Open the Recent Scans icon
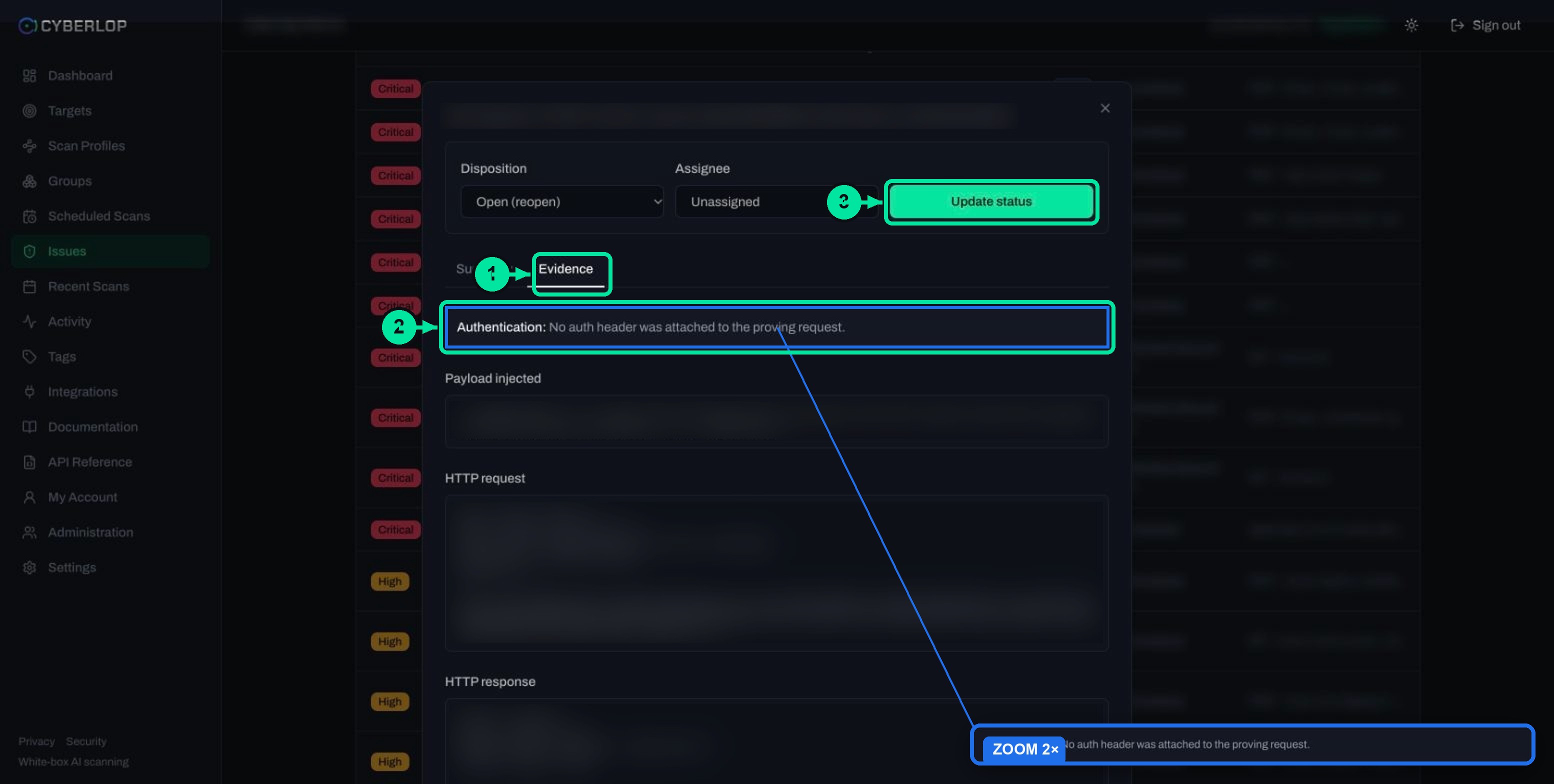 coord(29,286)
